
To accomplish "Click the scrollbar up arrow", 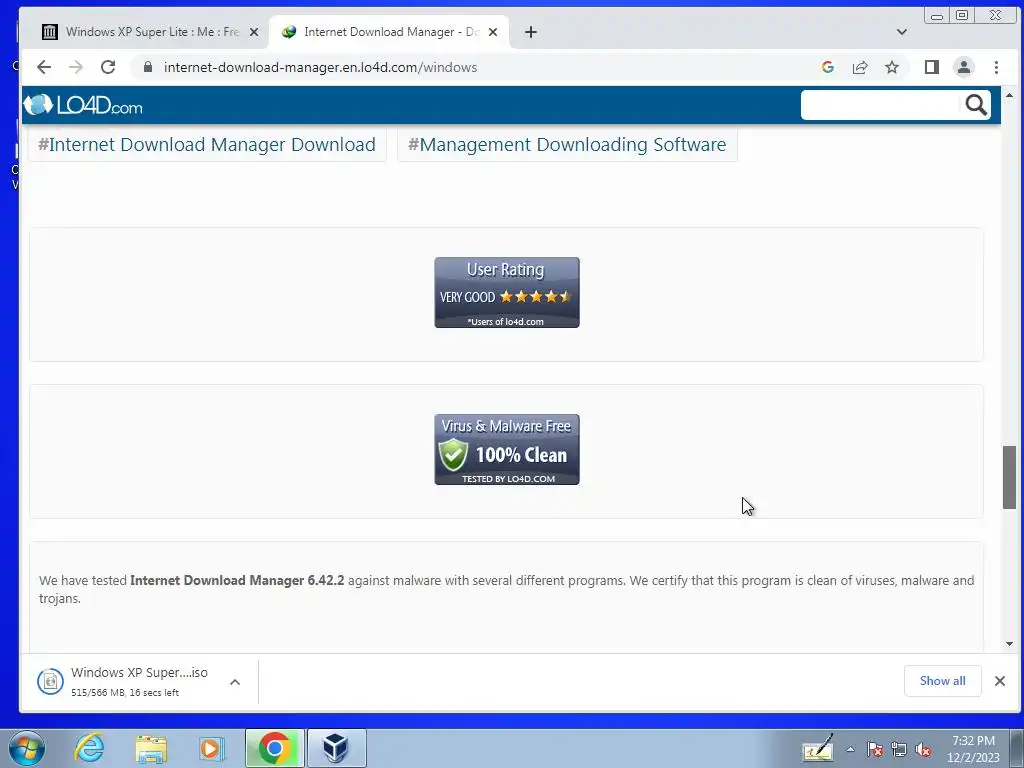I will pos(1010,96).
